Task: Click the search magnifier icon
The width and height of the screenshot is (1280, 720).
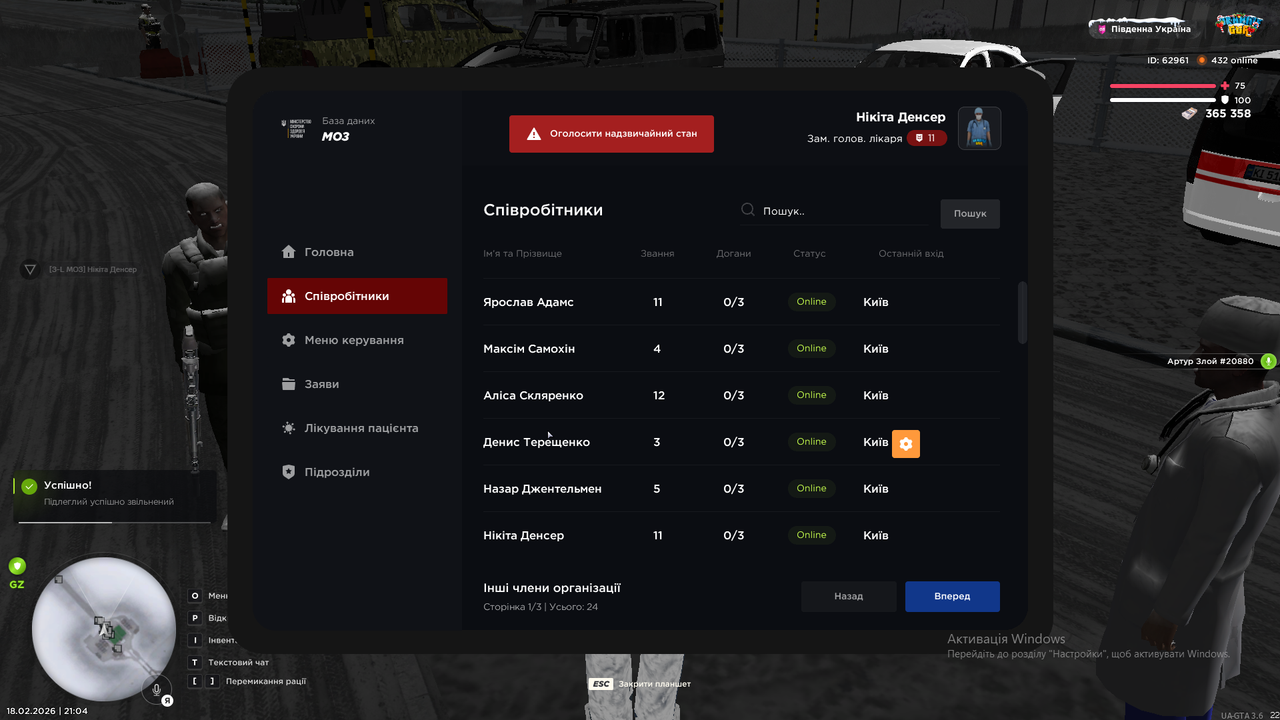Action: click(x=748, y=210)
